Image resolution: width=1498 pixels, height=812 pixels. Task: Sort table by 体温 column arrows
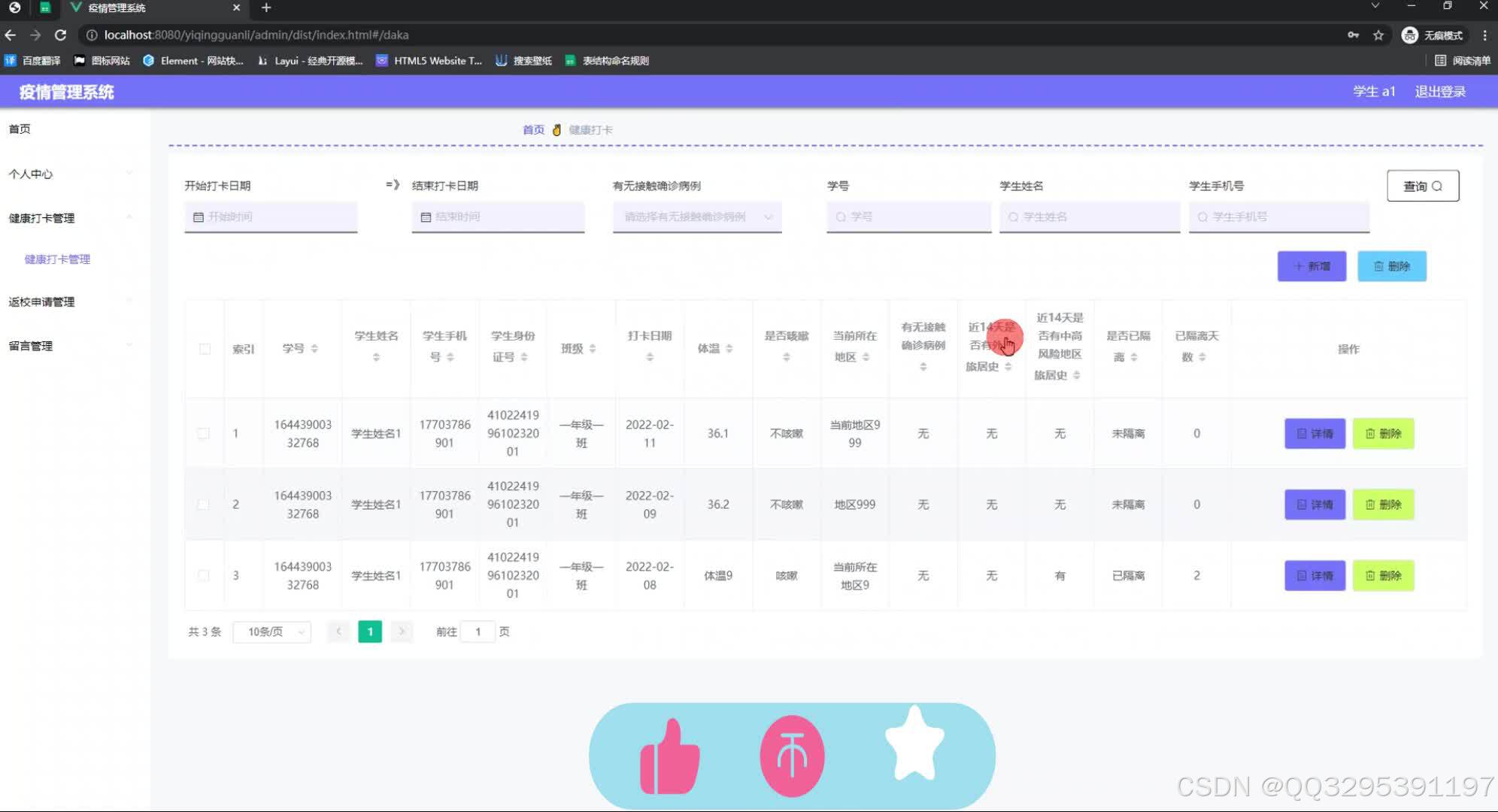coord(729,348)
